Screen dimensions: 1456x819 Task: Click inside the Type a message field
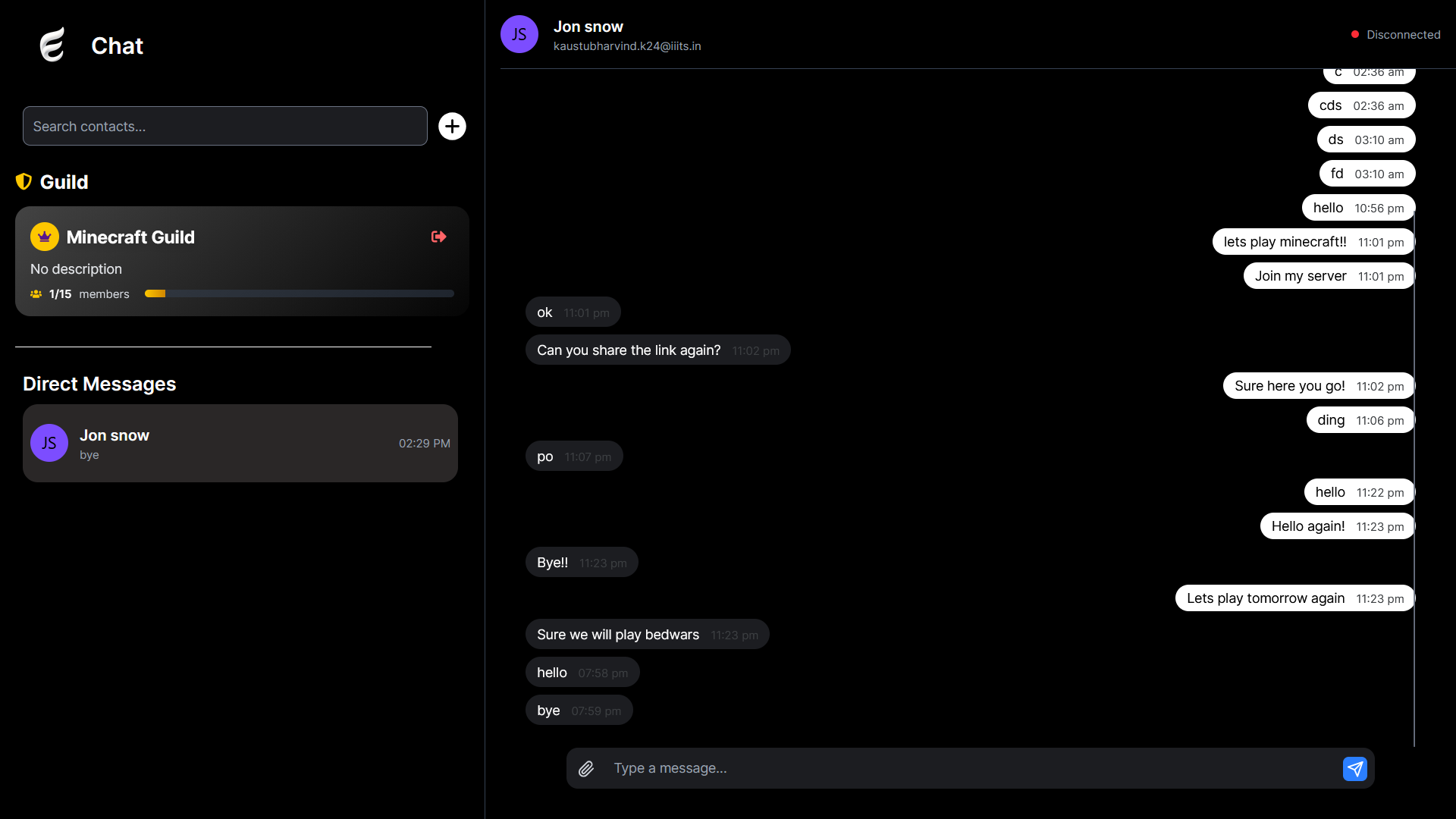[834, 768]
